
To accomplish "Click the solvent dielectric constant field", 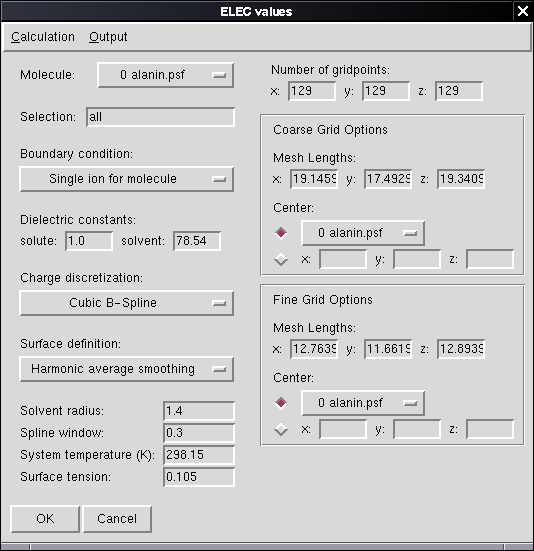I will point(197,241).
